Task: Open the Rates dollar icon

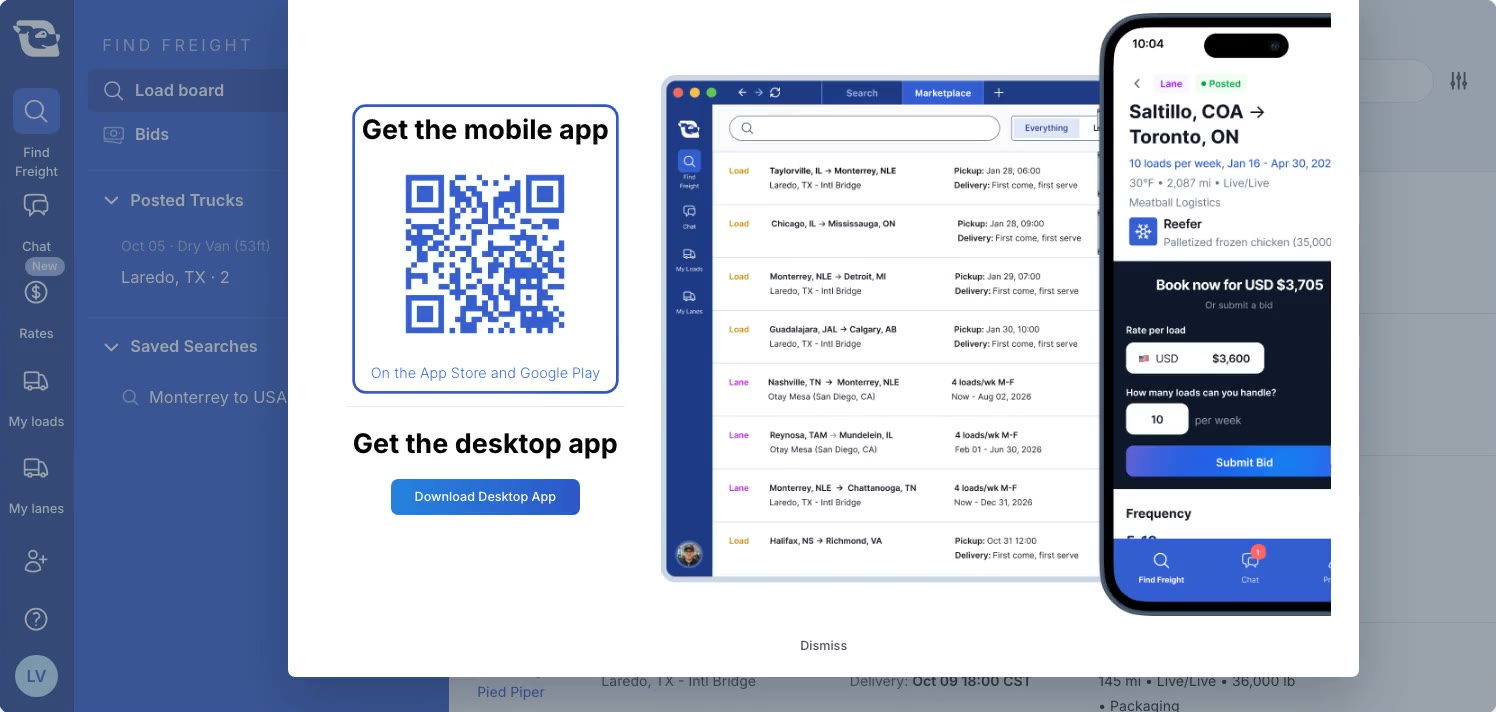Action: coord(36,293)
